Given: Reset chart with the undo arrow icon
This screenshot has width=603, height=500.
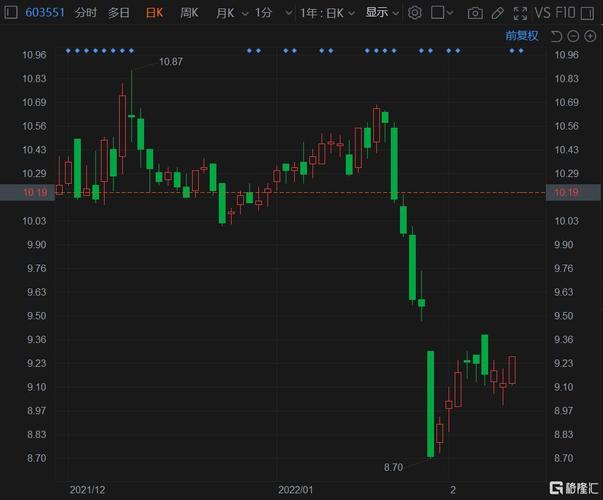Looking at the screenshot, I should pyautogui.click(x=556, y=37).
